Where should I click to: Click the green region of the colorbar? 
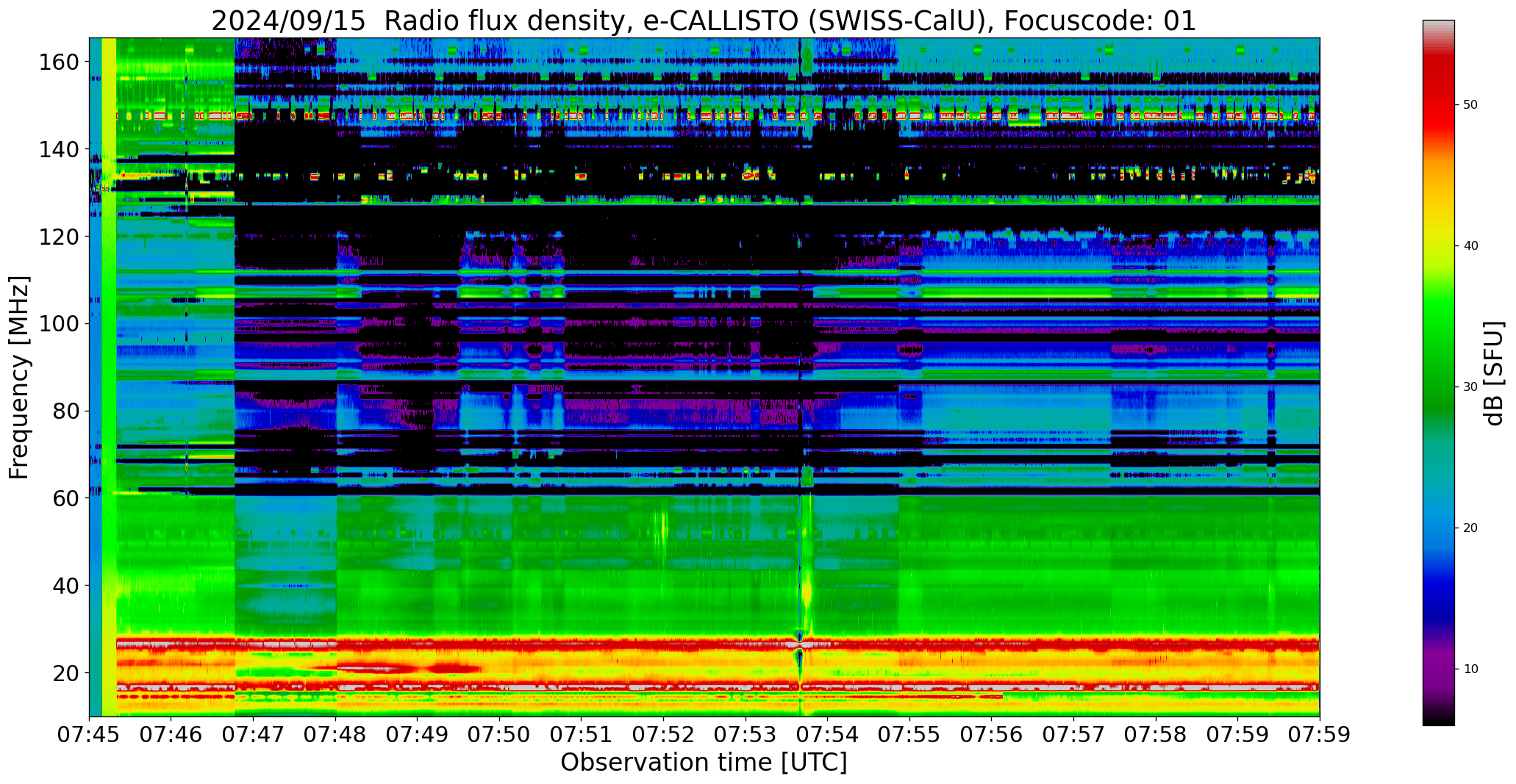coord(1438,353)
